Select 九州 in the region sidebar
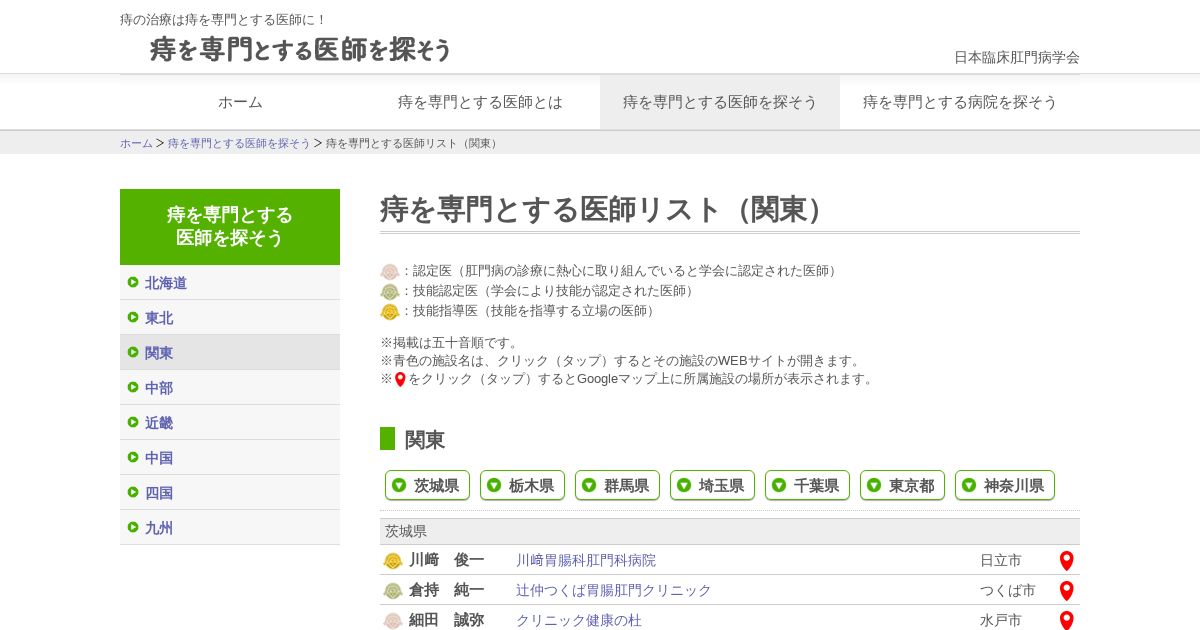1200x630 pixels. coord(230,527)
